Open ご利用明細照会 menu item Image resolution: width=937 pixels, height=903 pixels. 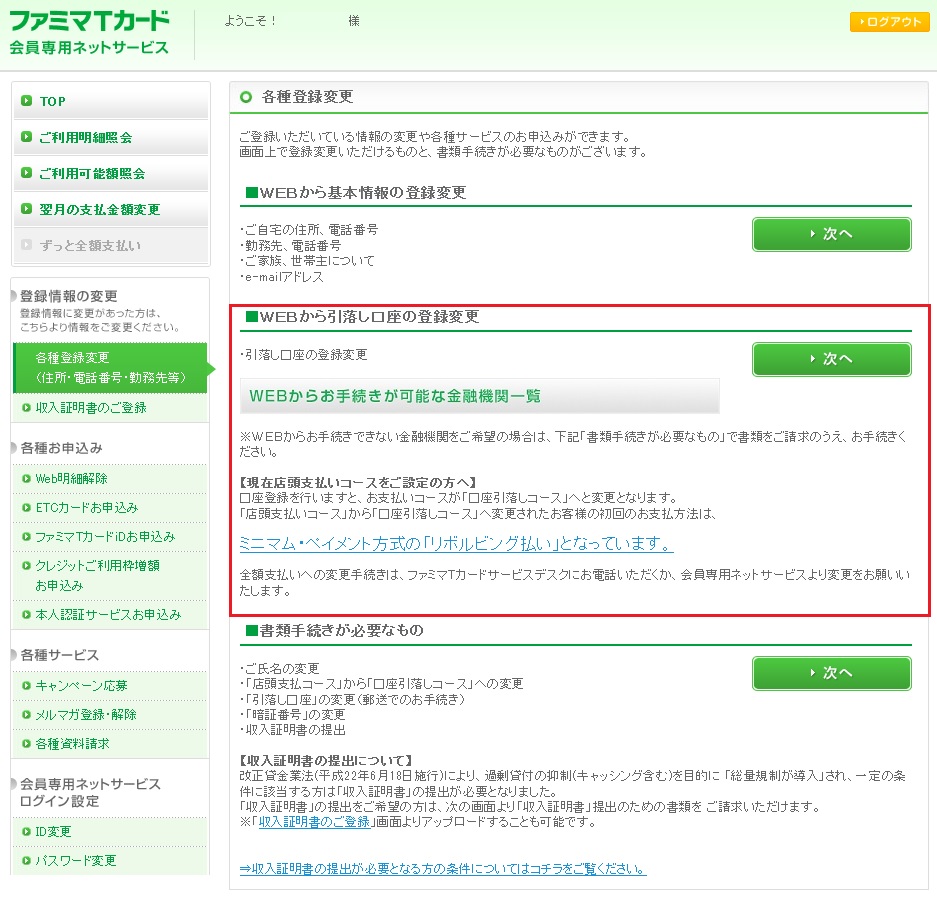point(111,137)
